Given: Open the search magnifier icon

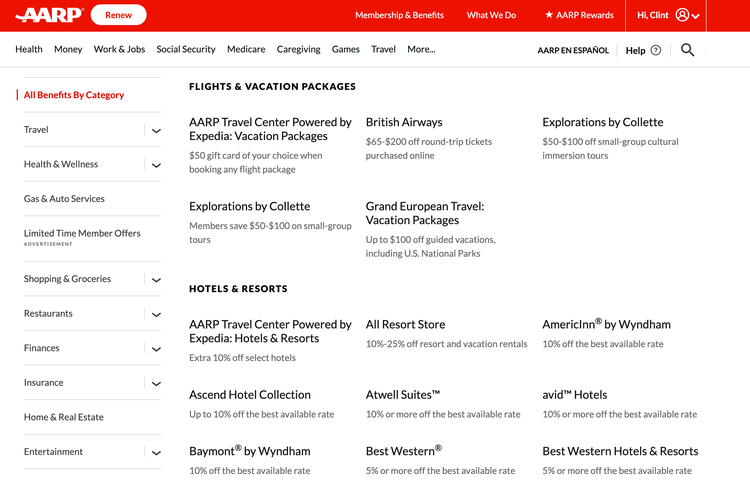Looking at the screenshot, I should click(x=687, y=50).
